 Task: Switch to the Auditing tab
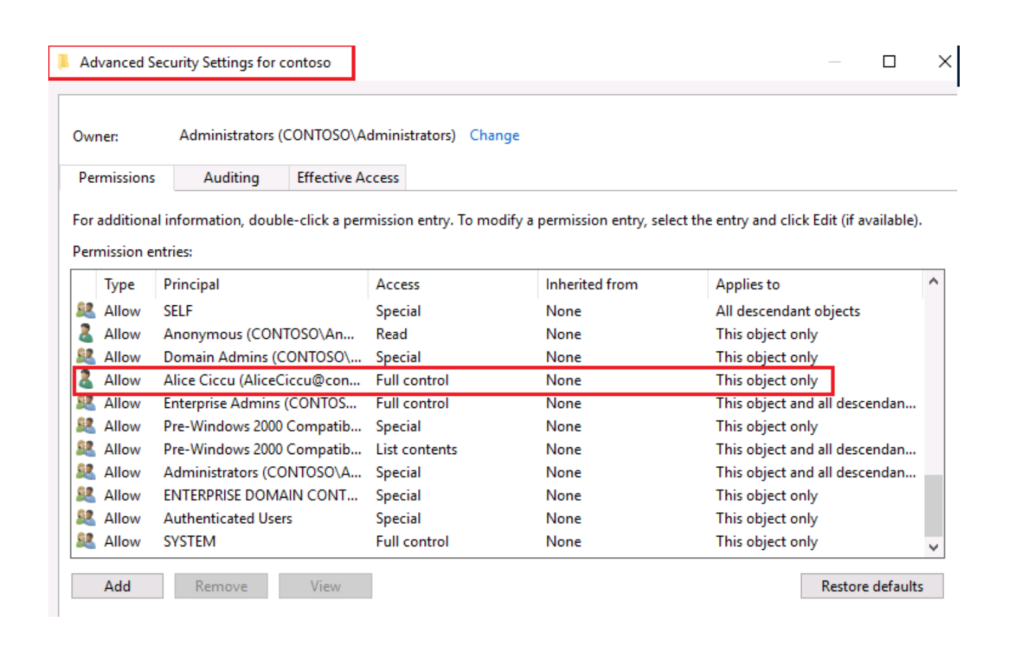(231, 178)
